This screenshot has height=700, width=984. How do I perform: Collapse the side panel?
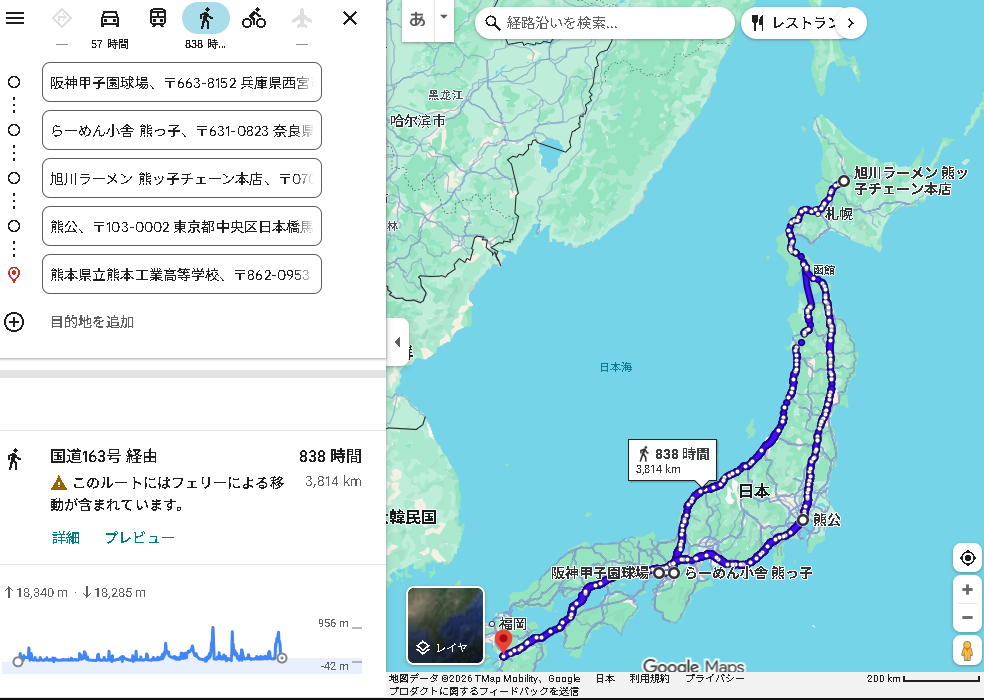coord(397,342)
